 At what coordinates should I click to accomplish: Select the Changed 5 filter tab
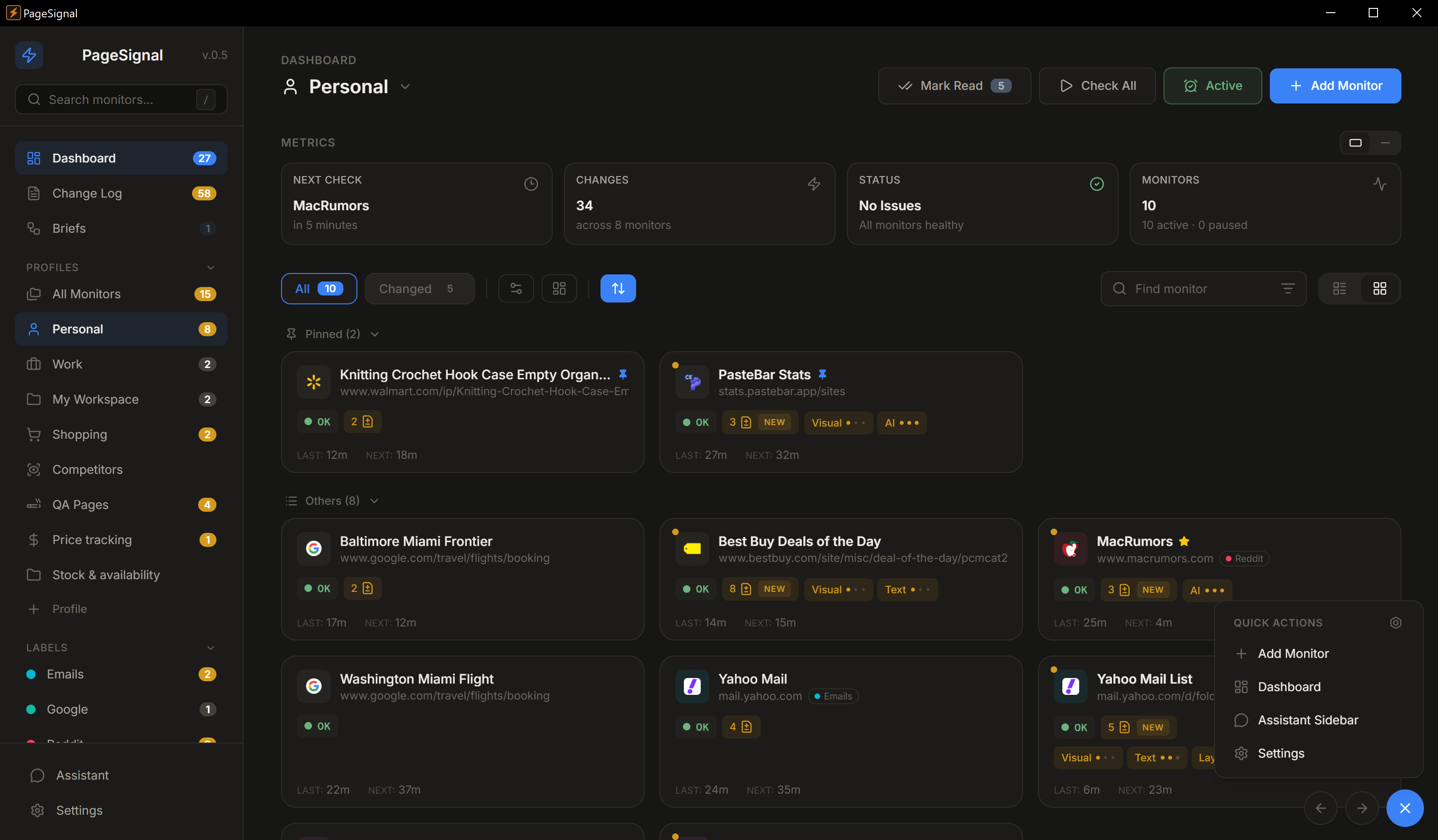tap(419, 288)
